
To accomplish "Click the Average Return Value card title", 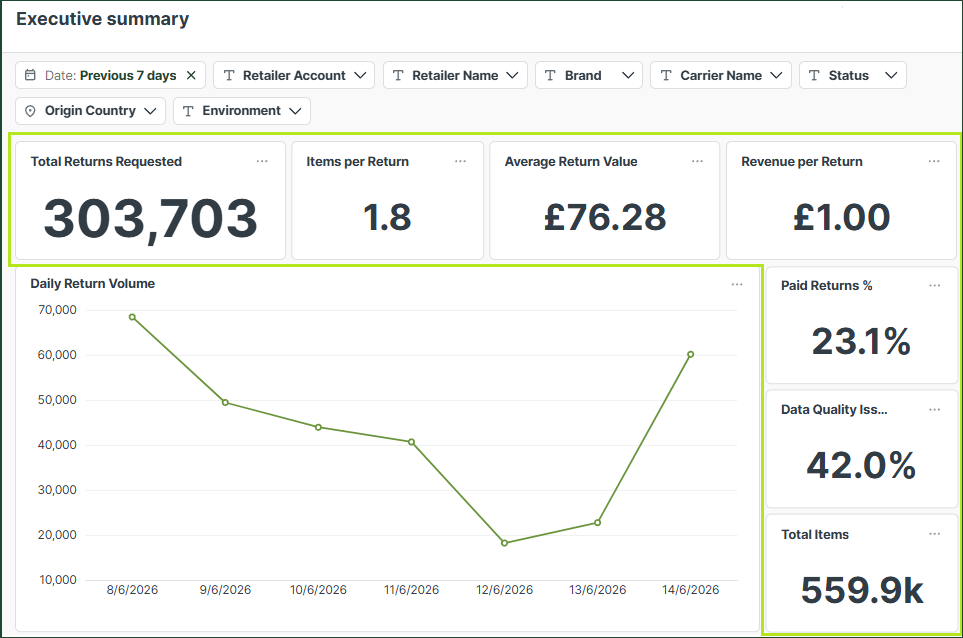I will tap(571, 161).
